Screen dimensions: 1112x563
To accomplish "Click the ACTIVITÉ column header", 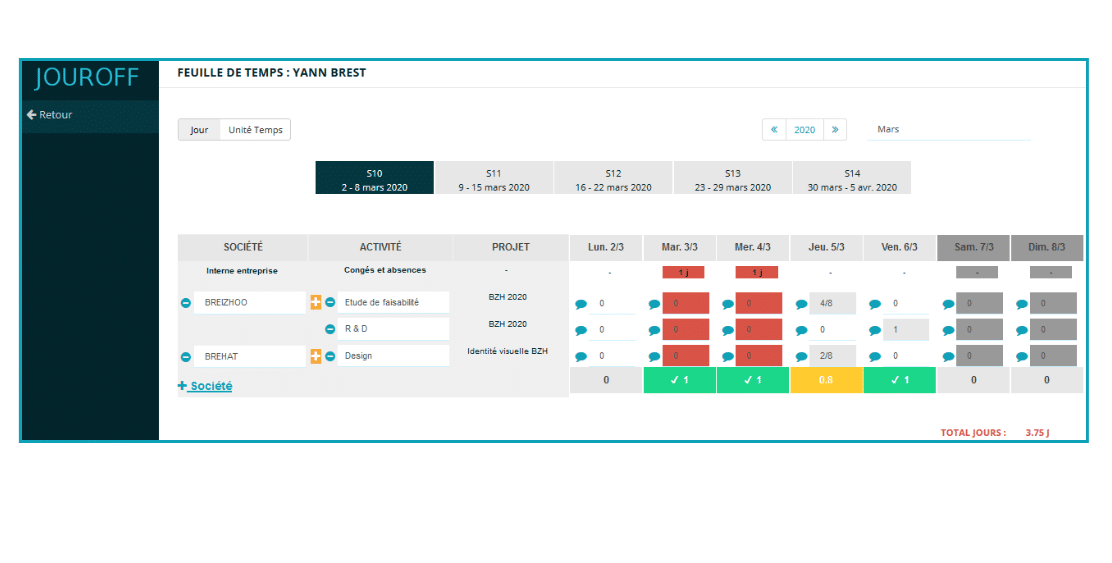I will 380,247.
